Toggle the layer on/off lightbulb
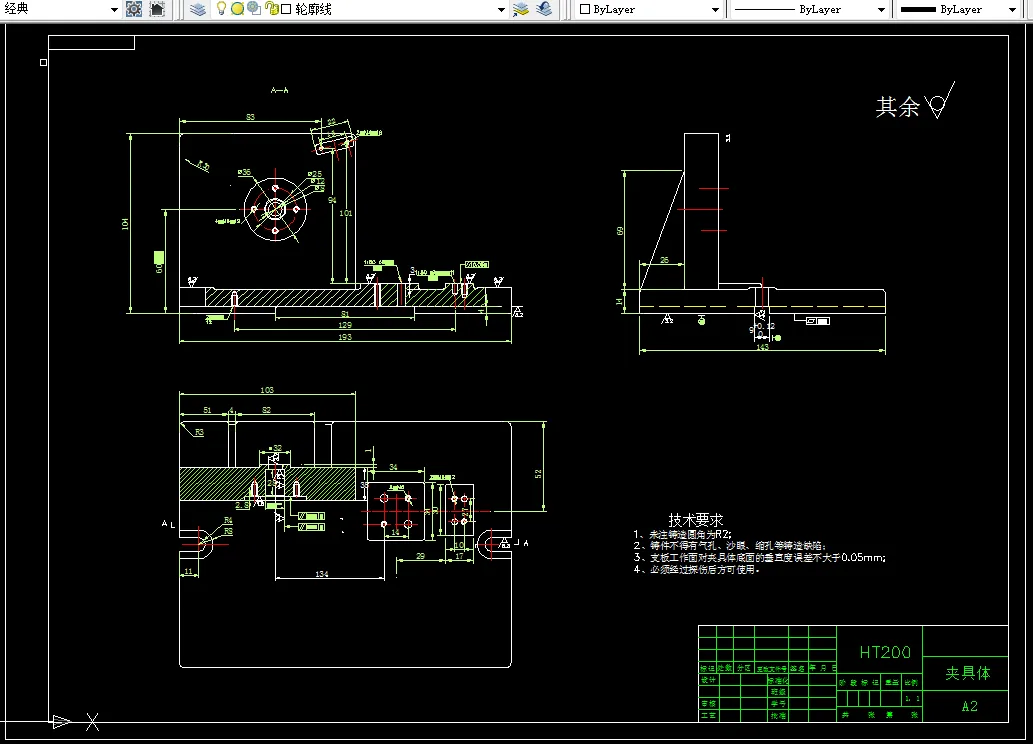Viewport: 1033px width, 744px height. click(x=222, y=9)
